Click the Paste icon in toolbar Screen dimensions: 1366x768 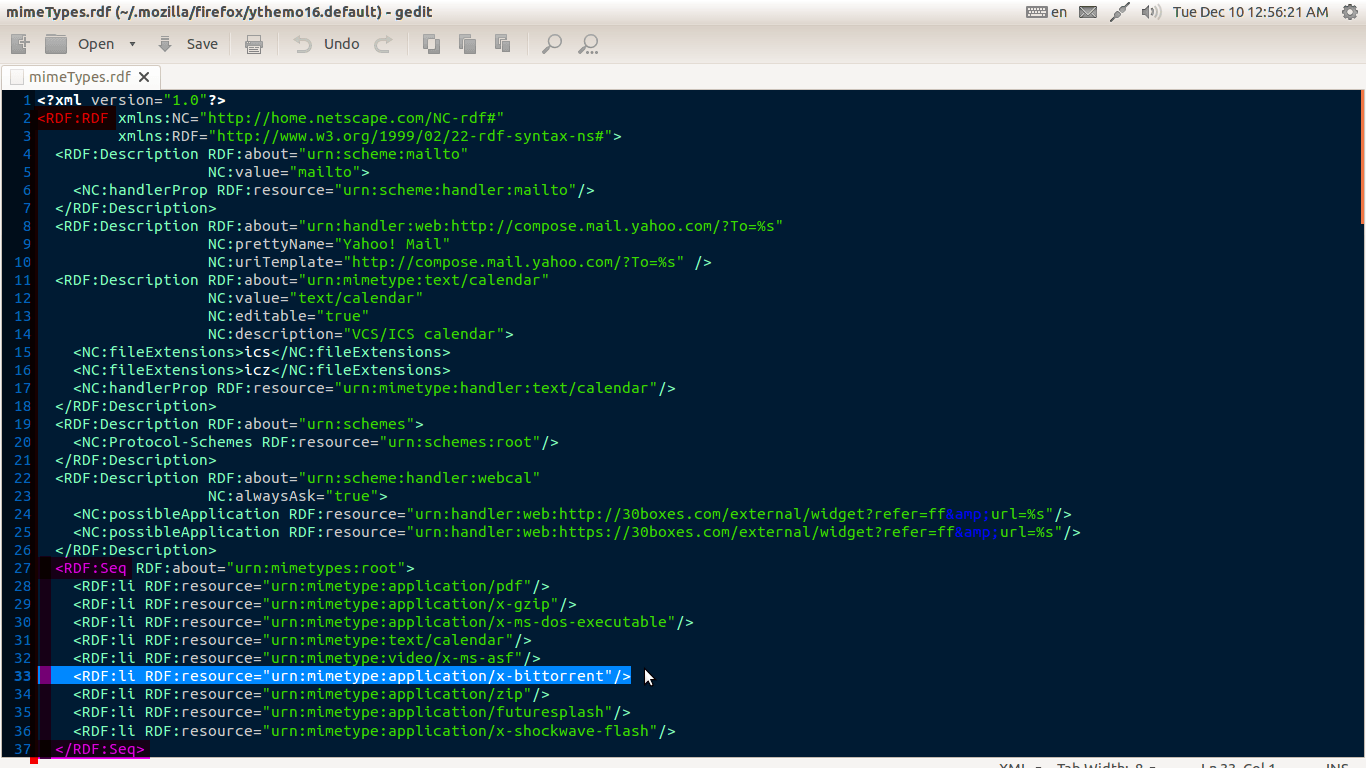(503, 44)
